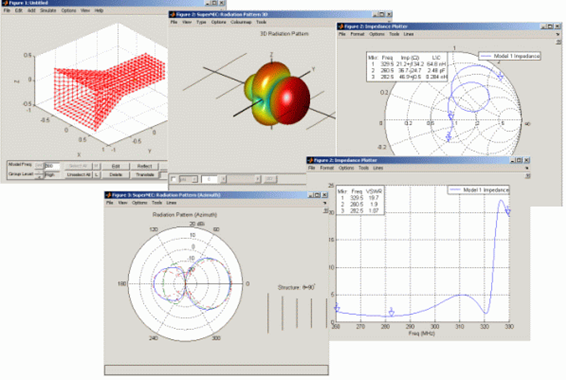
Task: Click the small toggle button beside Select All
Action: 97,166
